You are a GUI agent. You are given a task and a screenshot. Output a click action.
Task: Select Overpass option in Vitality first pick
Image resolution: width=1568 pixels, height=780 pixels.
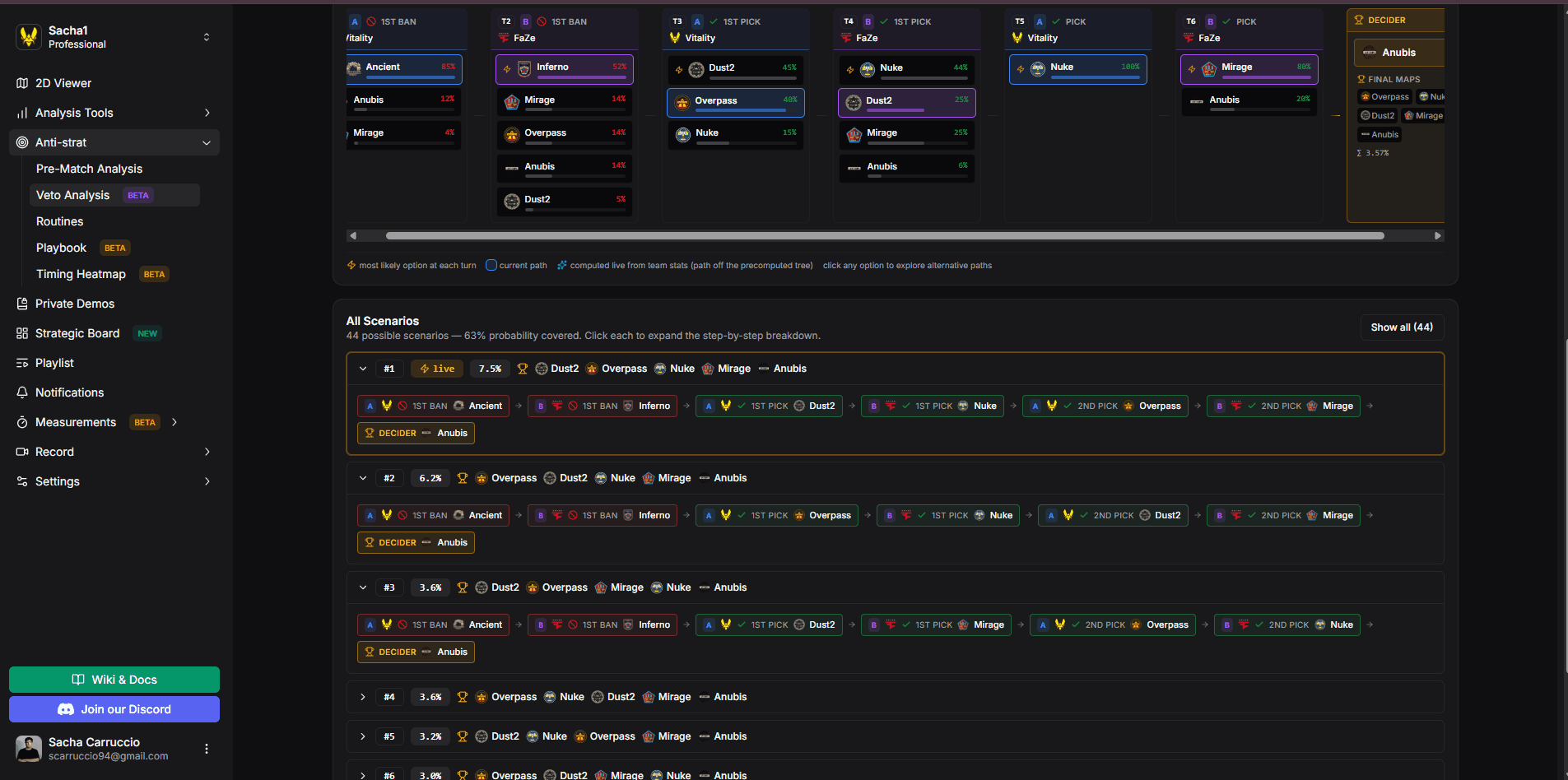(x=735, y=102)
